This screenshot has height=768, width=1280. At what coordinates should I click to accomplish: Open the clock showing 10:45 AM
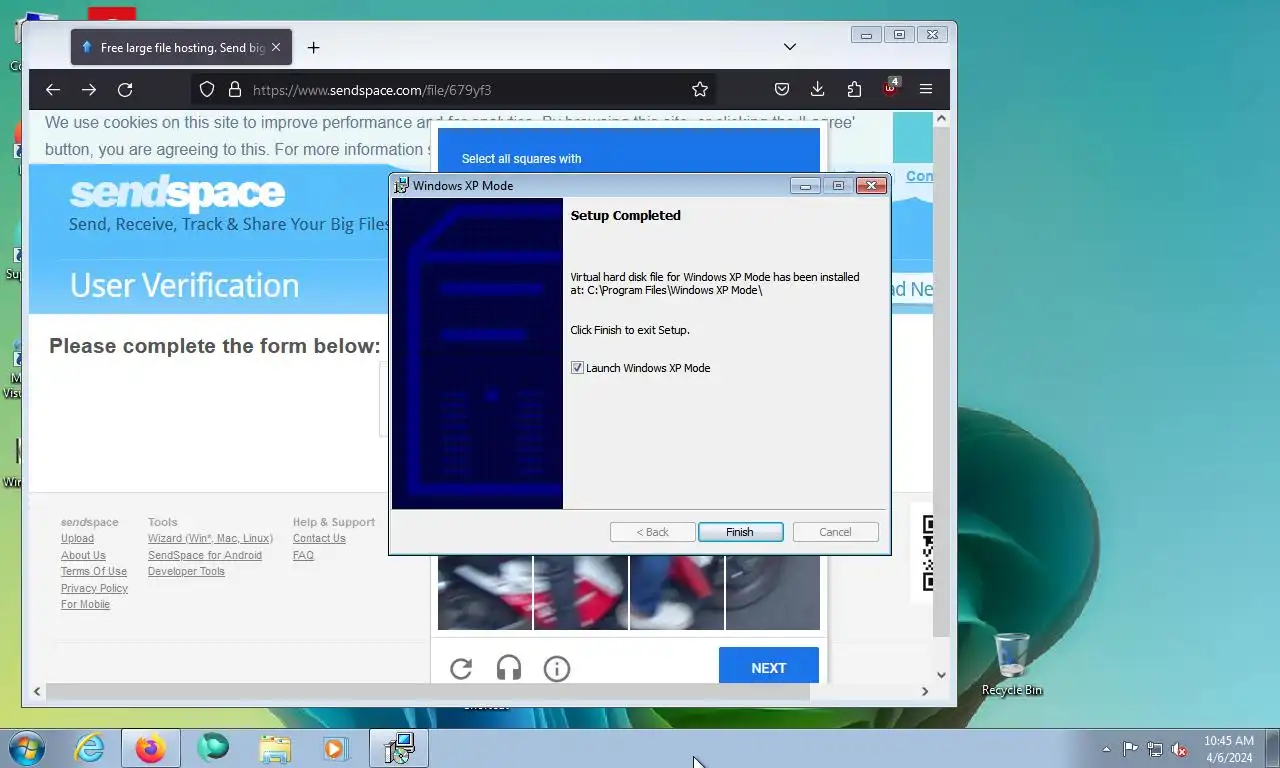point(1229,748)
